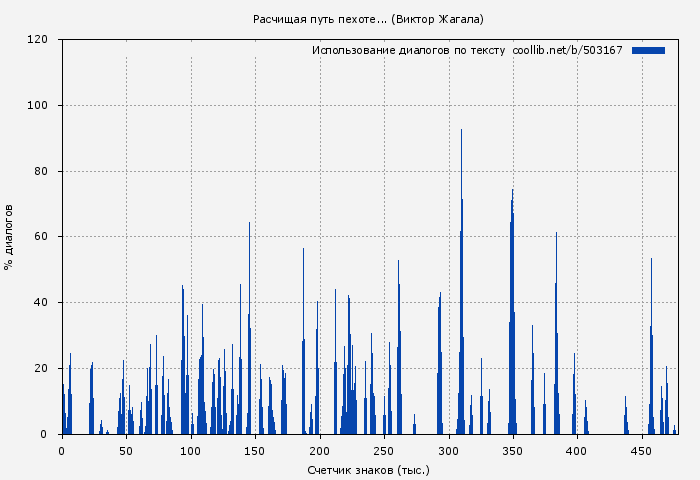The width and height of the screenshot is (700, 480).
Task: Click the x-axis tick label 300
Action: [x=448, y=451]
